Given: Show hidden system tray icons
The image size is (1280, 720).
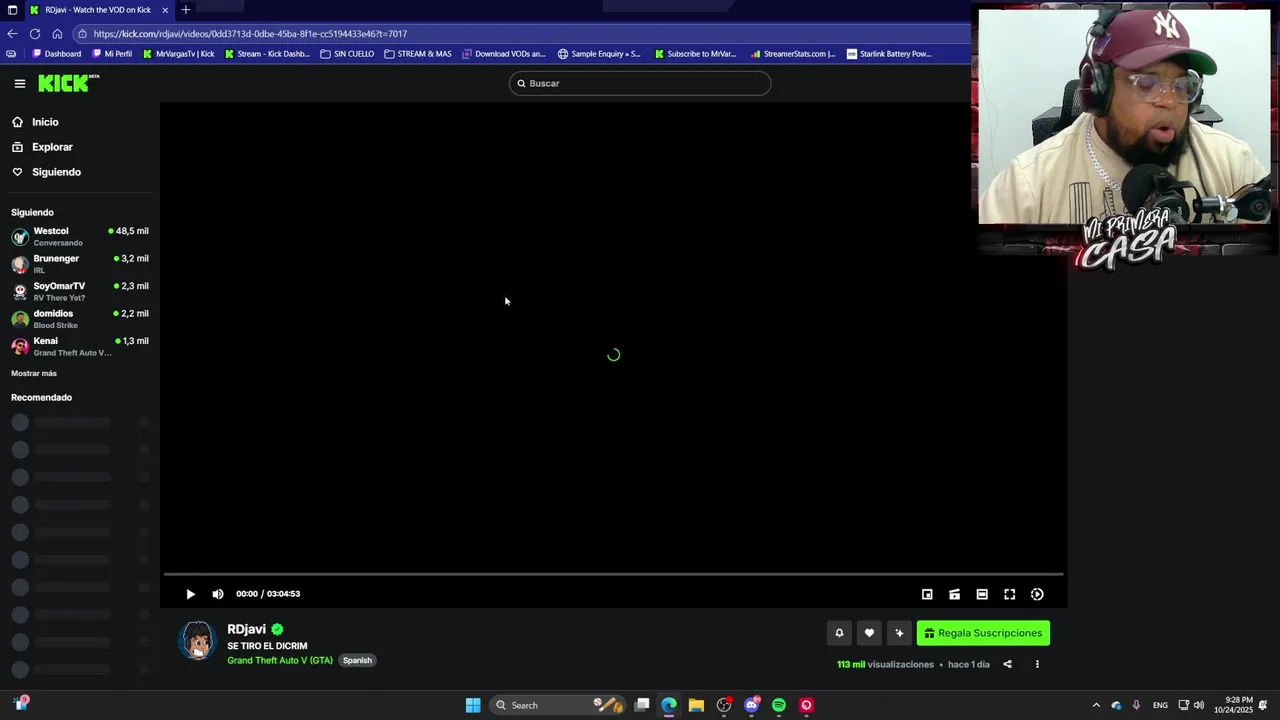Looking at the screenshot, I should click(1096, 705).
